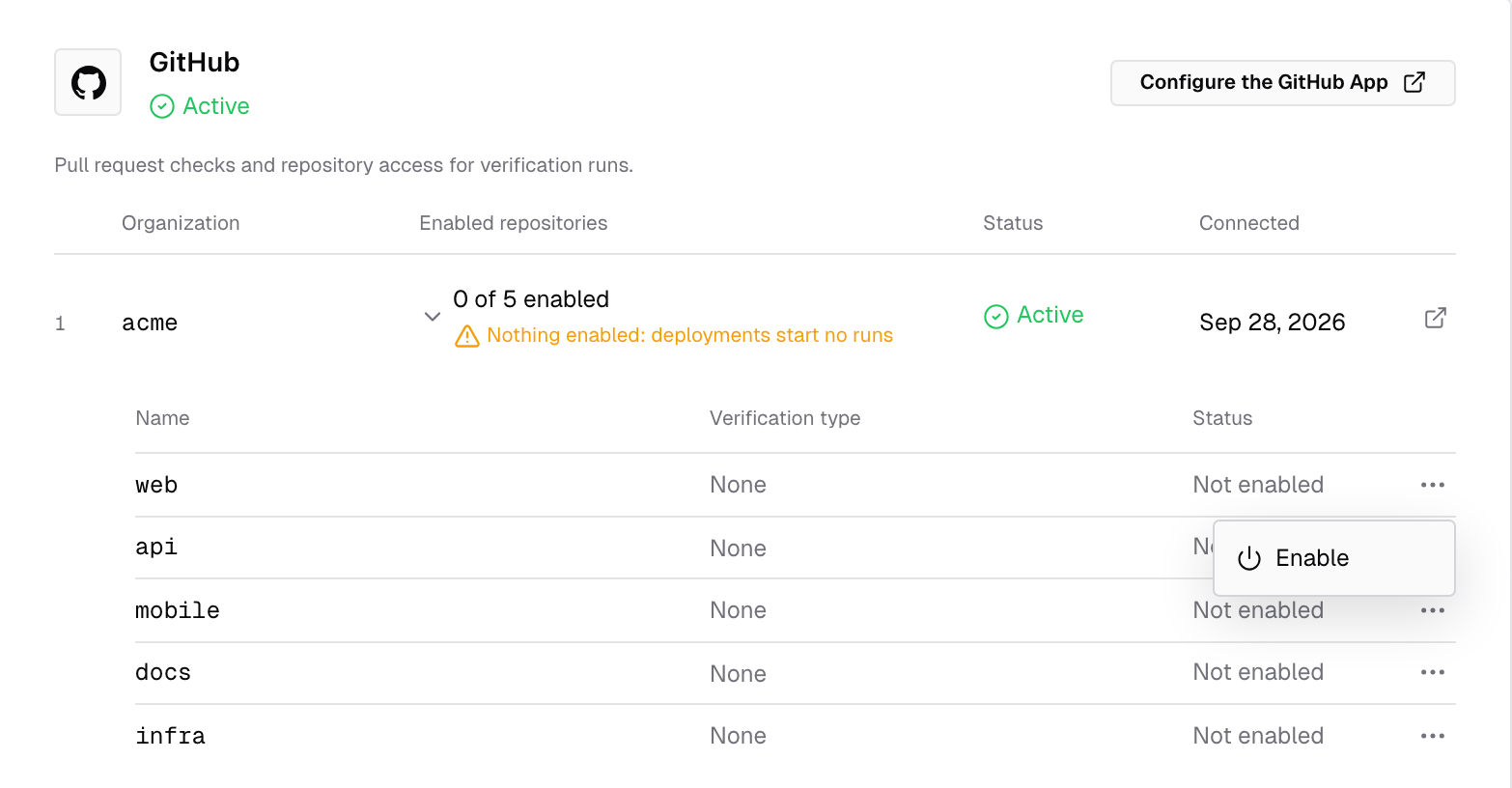Click None verification type for web

738,485
